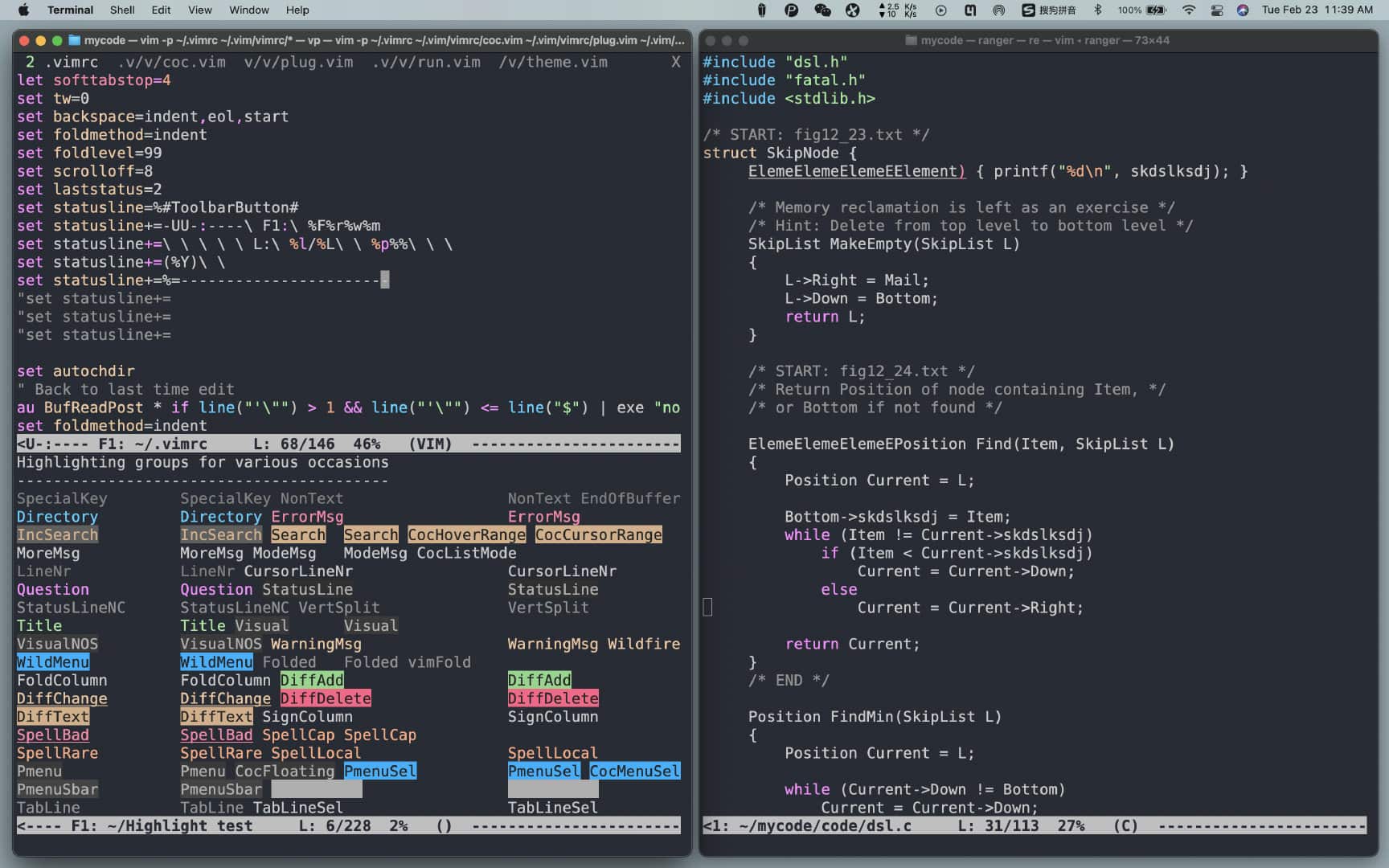Open the AirDrop-style radar menu bar icon
The image size is (1389, 868).
[x=999, y=10]
